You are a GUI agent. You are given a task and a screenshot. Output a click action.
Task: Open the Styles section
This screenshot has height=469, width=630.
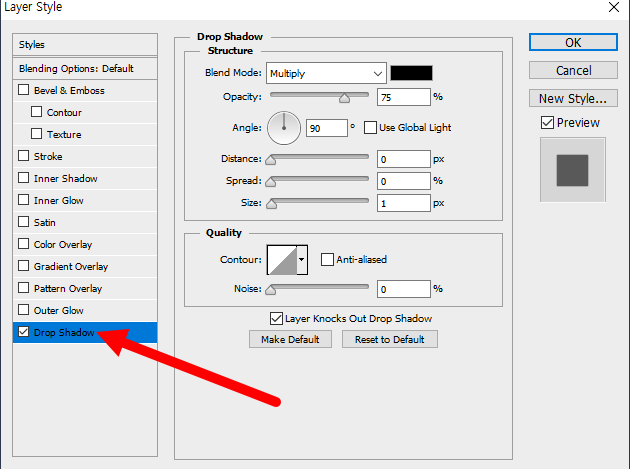pyautogui.click(x=85, y=45)
